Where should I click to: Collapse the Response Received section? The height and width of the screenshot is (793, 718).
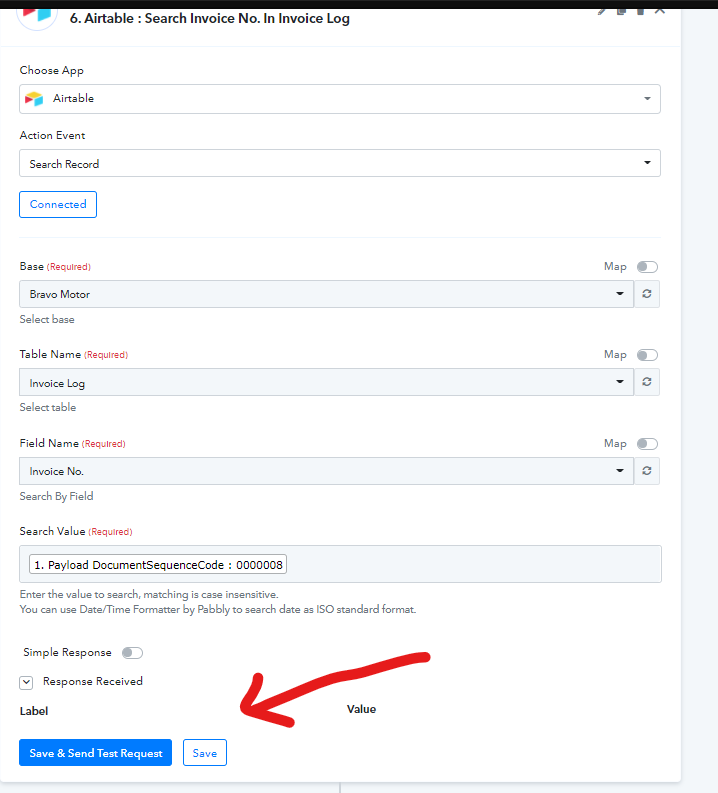pos(27,682)
